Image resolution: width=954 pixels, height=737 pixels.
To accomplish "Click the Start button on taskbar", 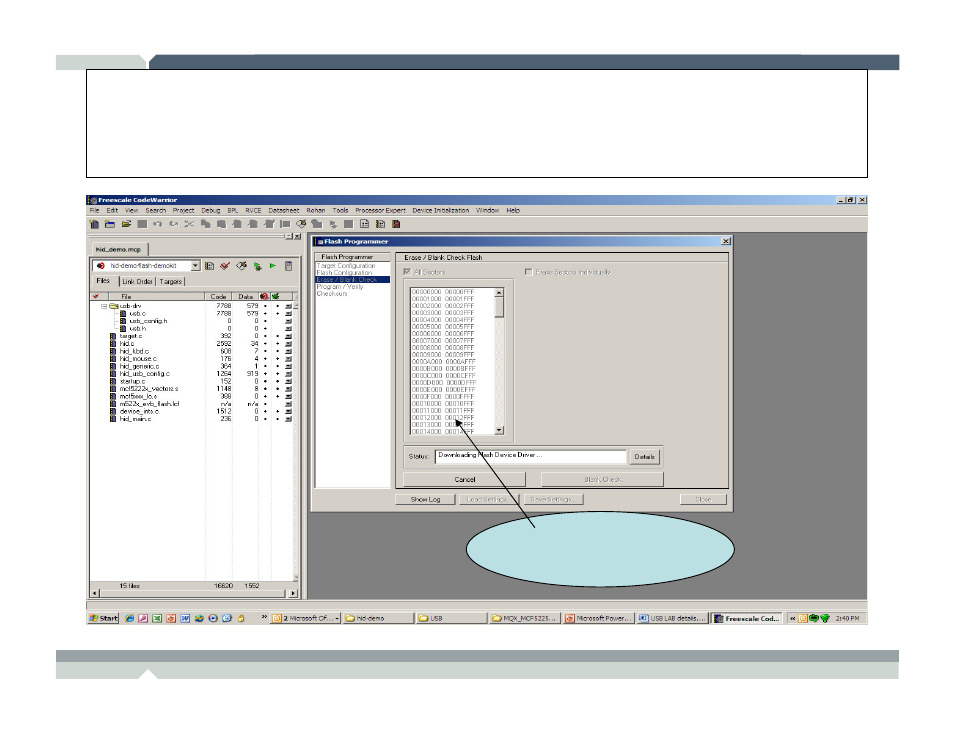I will (x=103, y=618).
